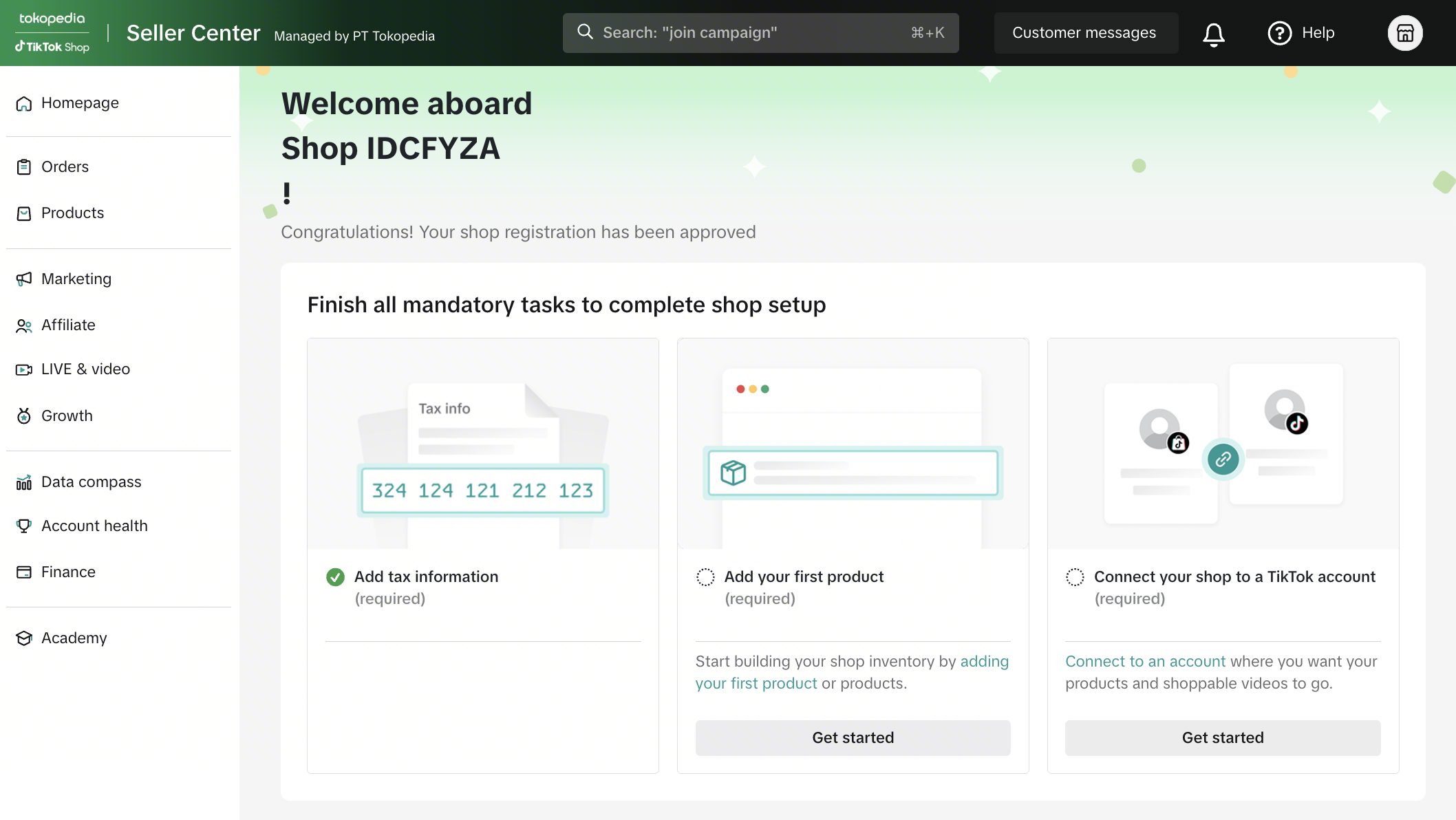Screen dimensions: 1456x820
Task: Click the Connect TikTok account status circle
Action: [1075, 577]
